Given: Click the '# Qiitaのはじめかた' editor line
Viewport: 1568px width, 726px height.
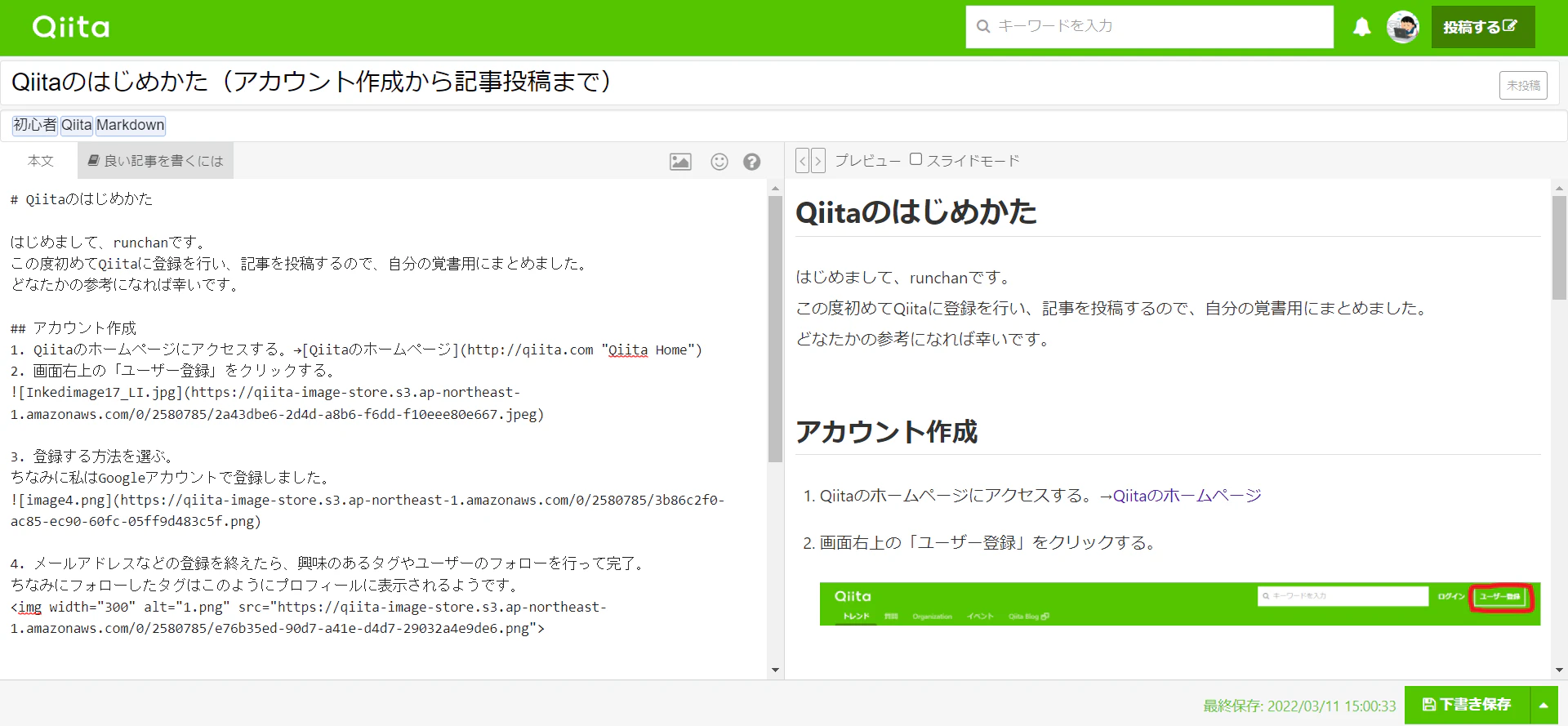Looking at the screenshot, I should coord(82,199).
